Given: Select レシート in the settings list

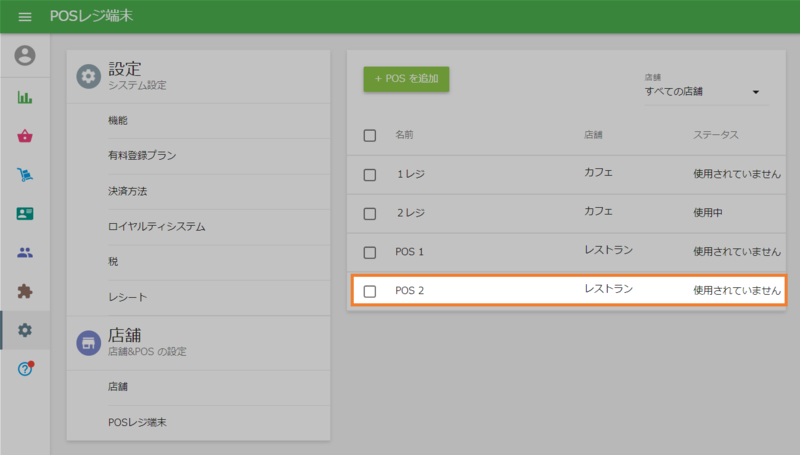Looking at the screenshot, I should pos(127,298).
